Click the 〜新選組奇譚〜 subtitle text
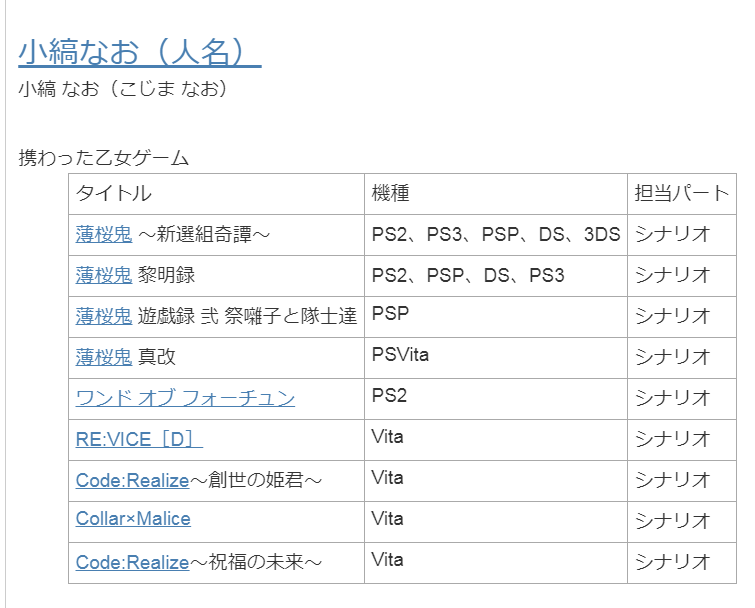 pos(204,235)
